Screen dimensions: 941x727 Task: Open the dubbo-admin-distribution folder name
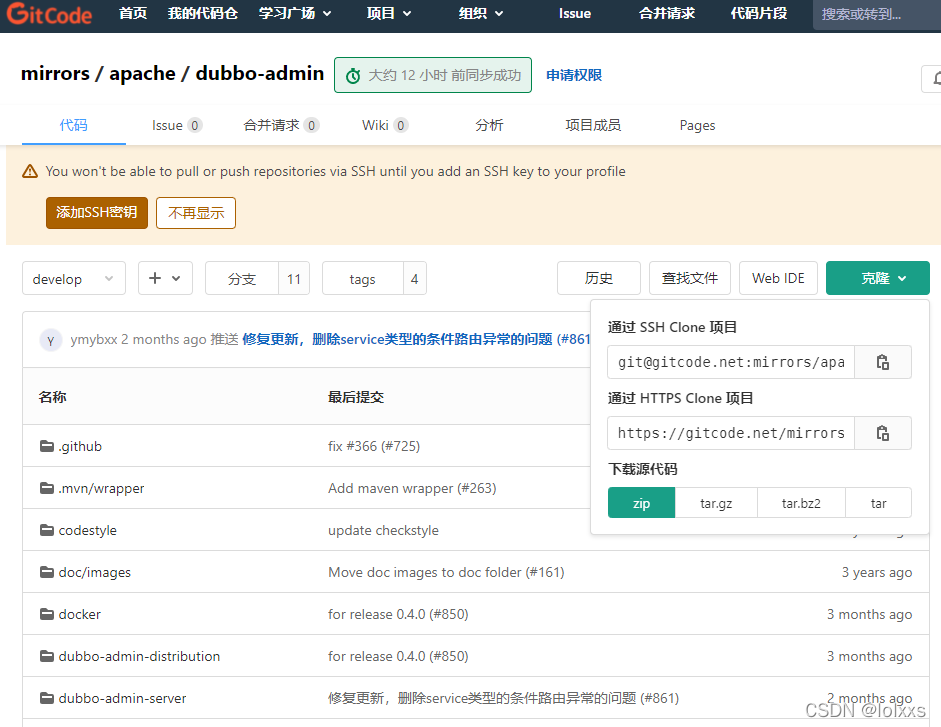[x=139, y=656]
